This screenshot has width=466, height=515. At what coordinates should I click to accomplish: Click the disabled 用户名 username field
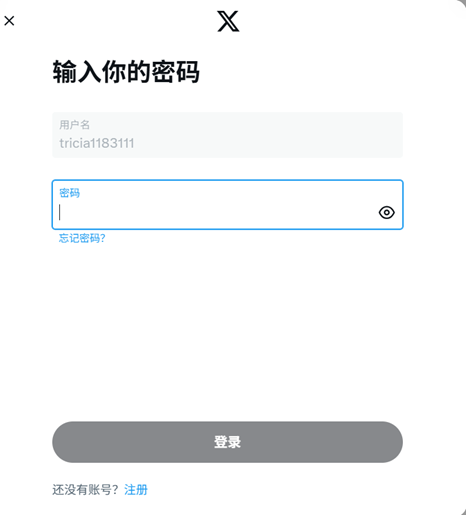click(228, 135)
